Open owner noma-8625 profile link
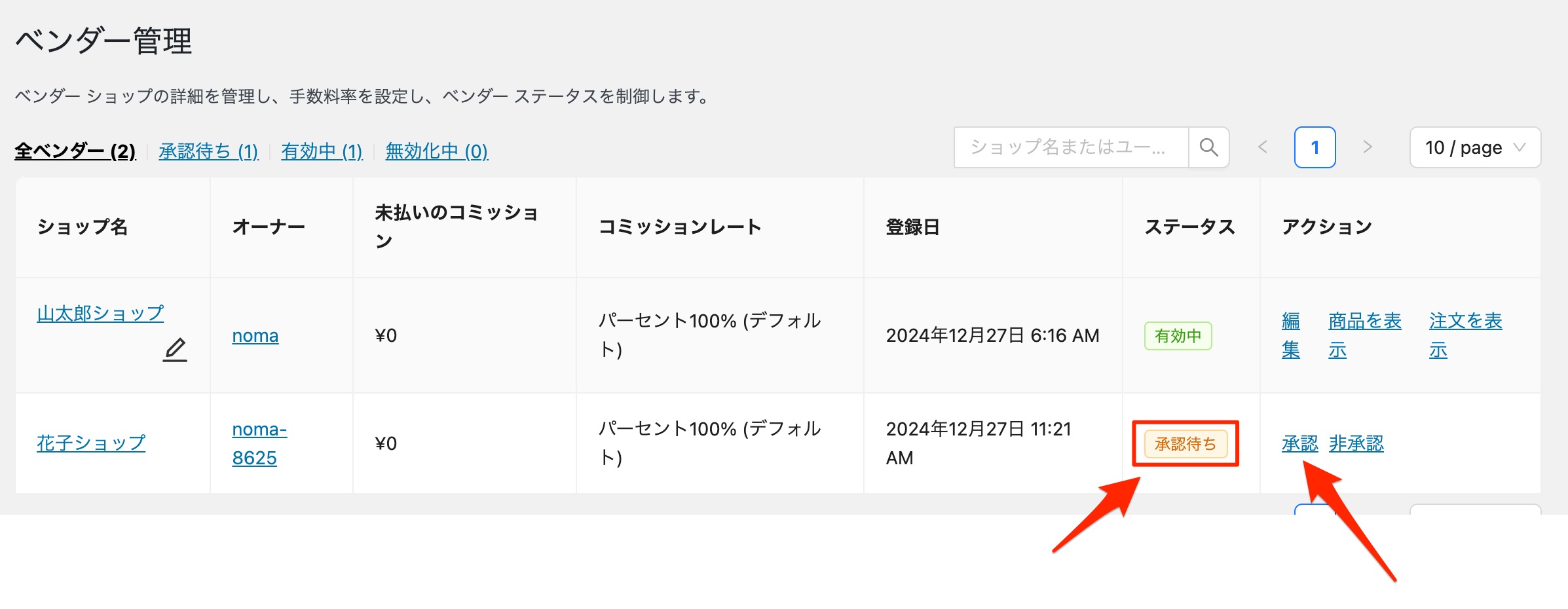Image resolution: width=1568 pixels, height=609 pixels. pos(259,443)
